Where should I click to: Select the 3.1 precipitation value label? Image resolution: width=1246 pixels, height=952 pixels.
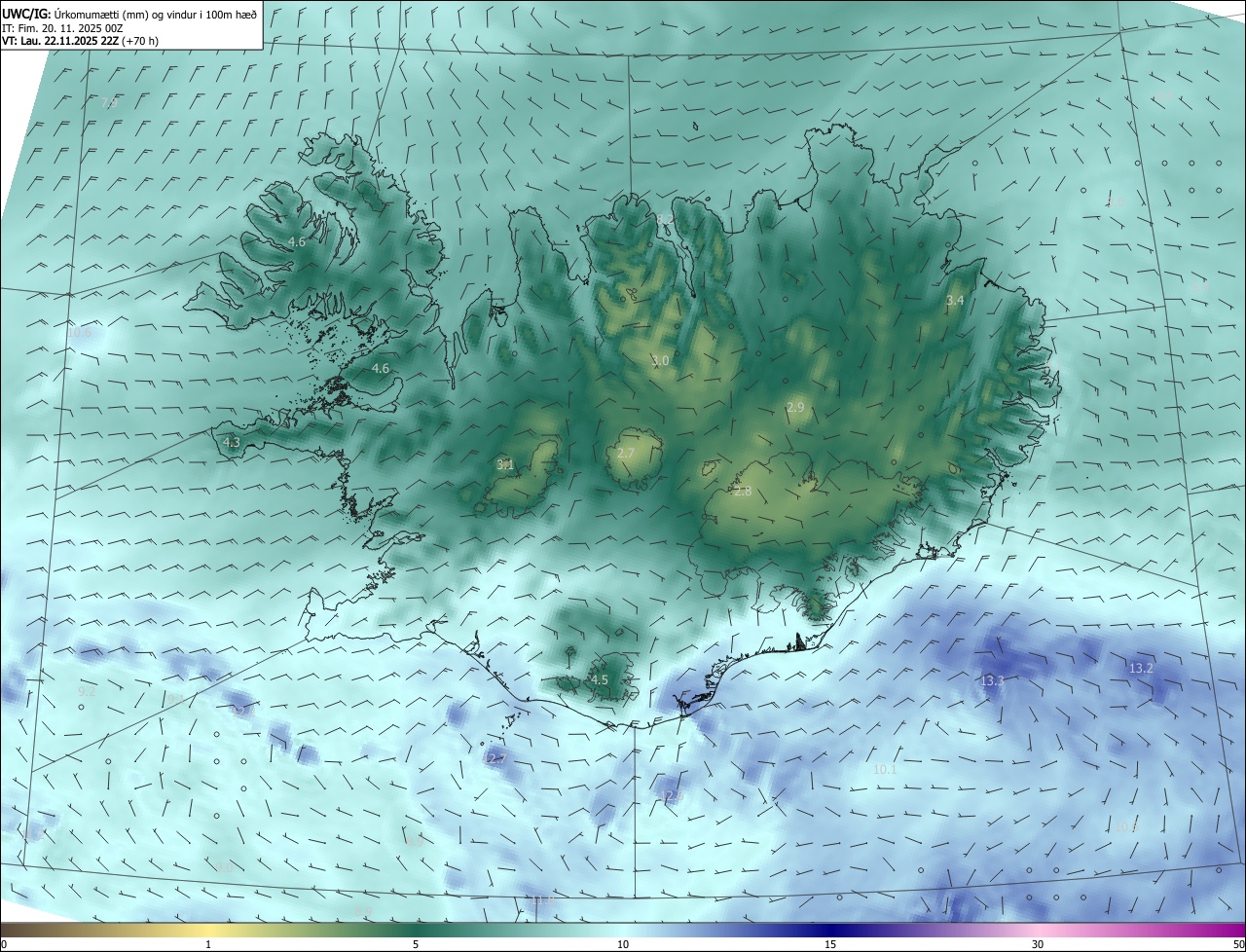point(505,465)
